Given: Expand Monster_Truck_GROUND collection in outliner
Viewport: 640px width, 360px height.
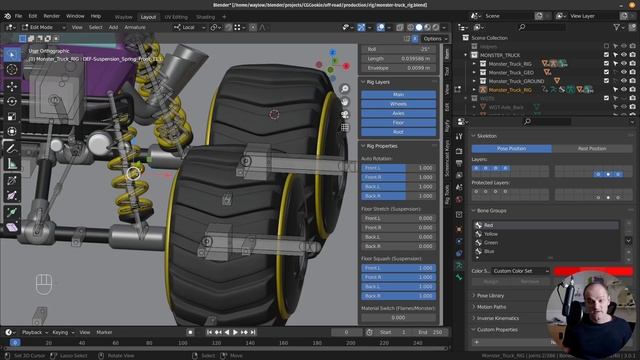Looking at the screenshot, I should coord(474,81).
